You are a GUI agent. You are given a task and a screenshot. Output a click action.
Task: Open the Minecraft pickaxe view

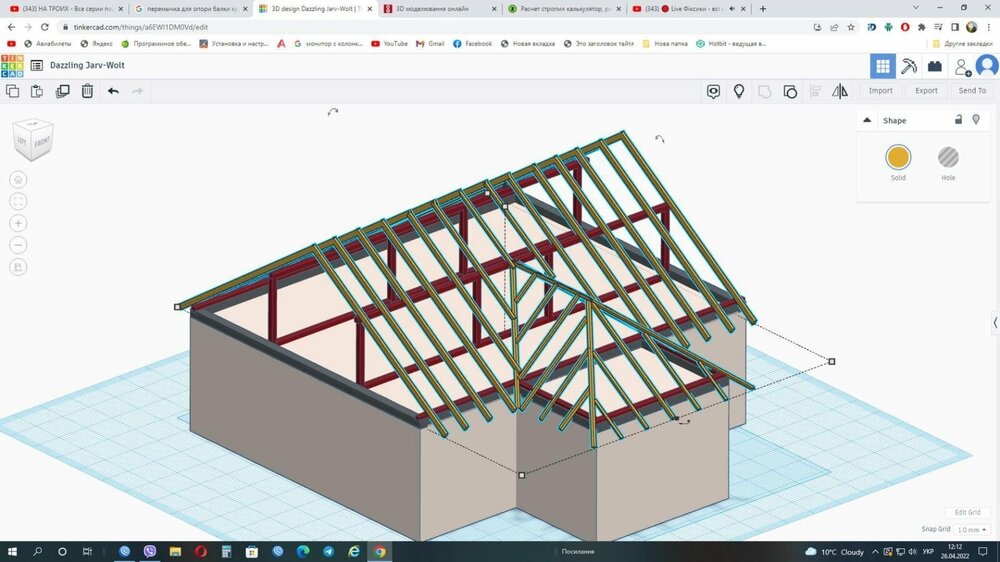(909, 66)
